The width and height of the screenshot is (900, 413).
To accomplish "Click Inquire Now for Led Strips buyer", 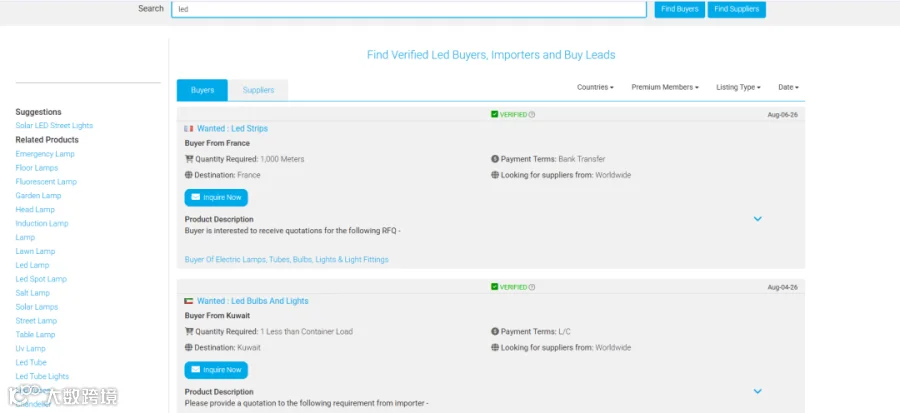I will click(x=216, y=197).
